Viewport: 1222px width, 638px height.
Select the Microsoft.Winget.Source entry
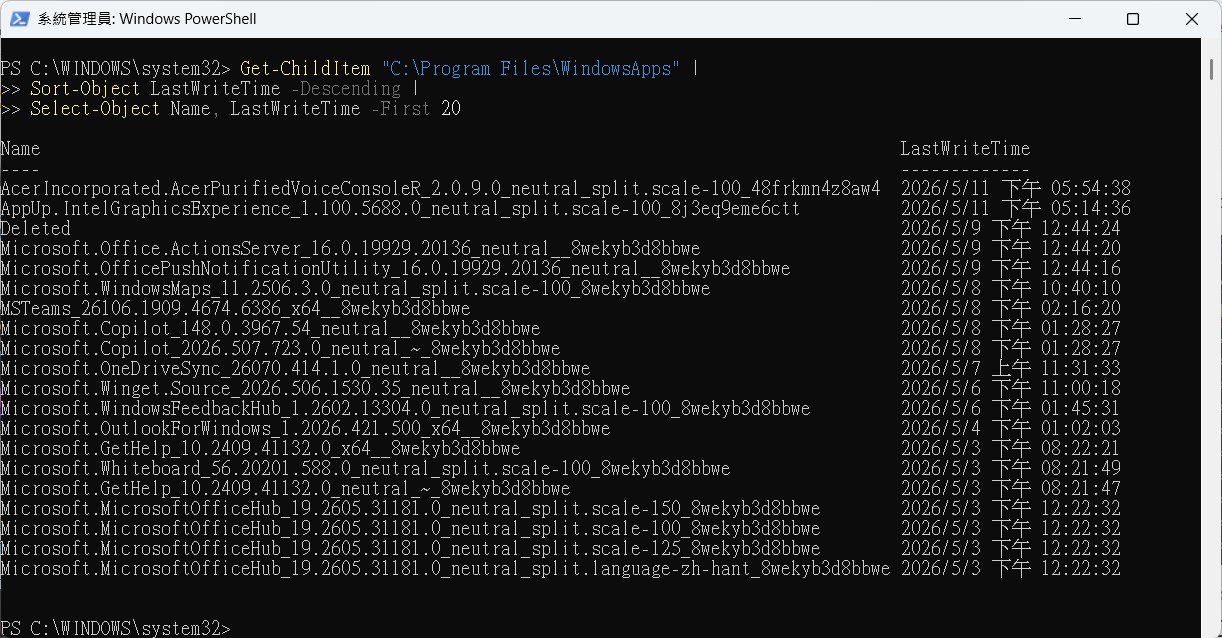click(315, 388)
